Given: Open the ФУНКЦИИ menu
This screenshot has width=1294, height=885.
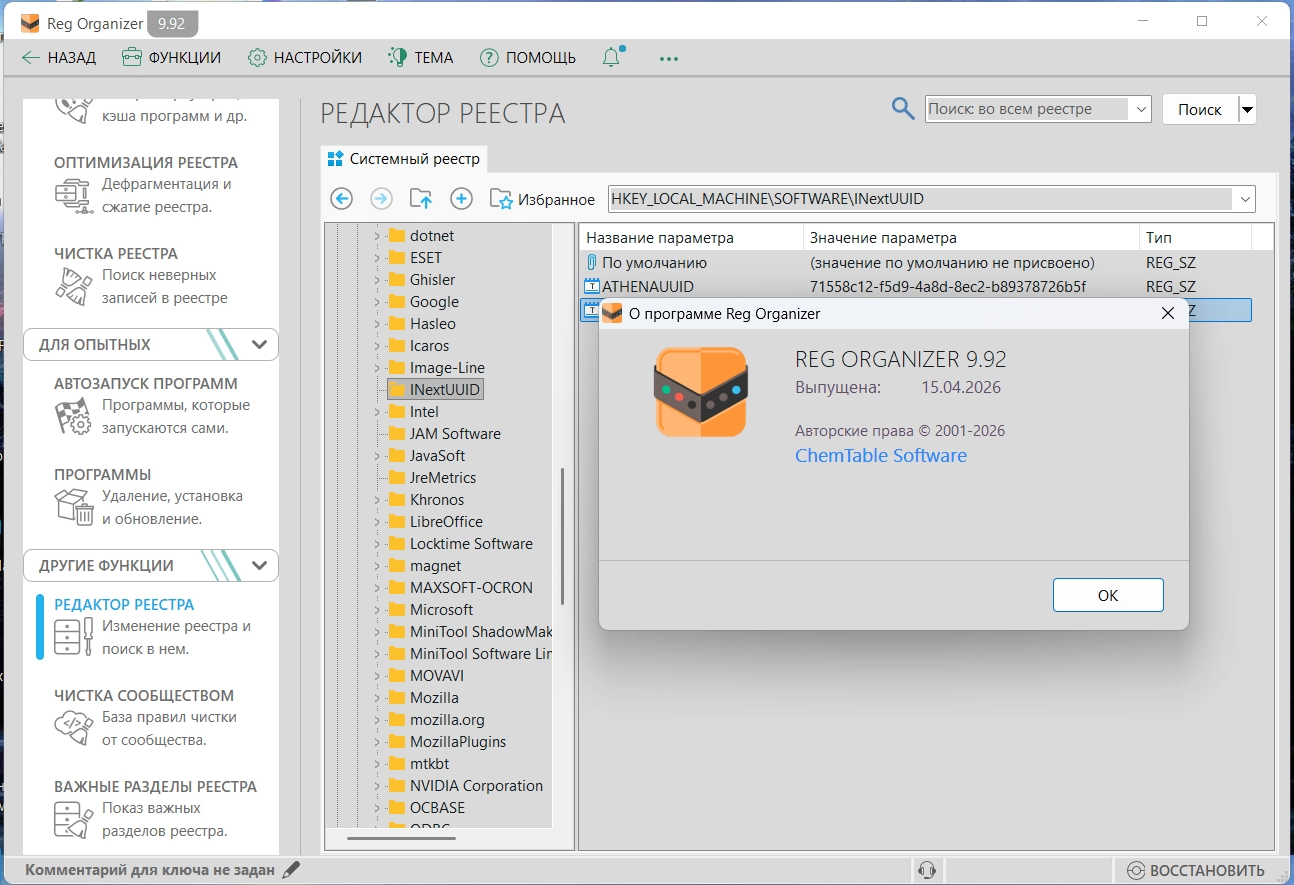Looking at the screenshot, I should tap(171, 58).
